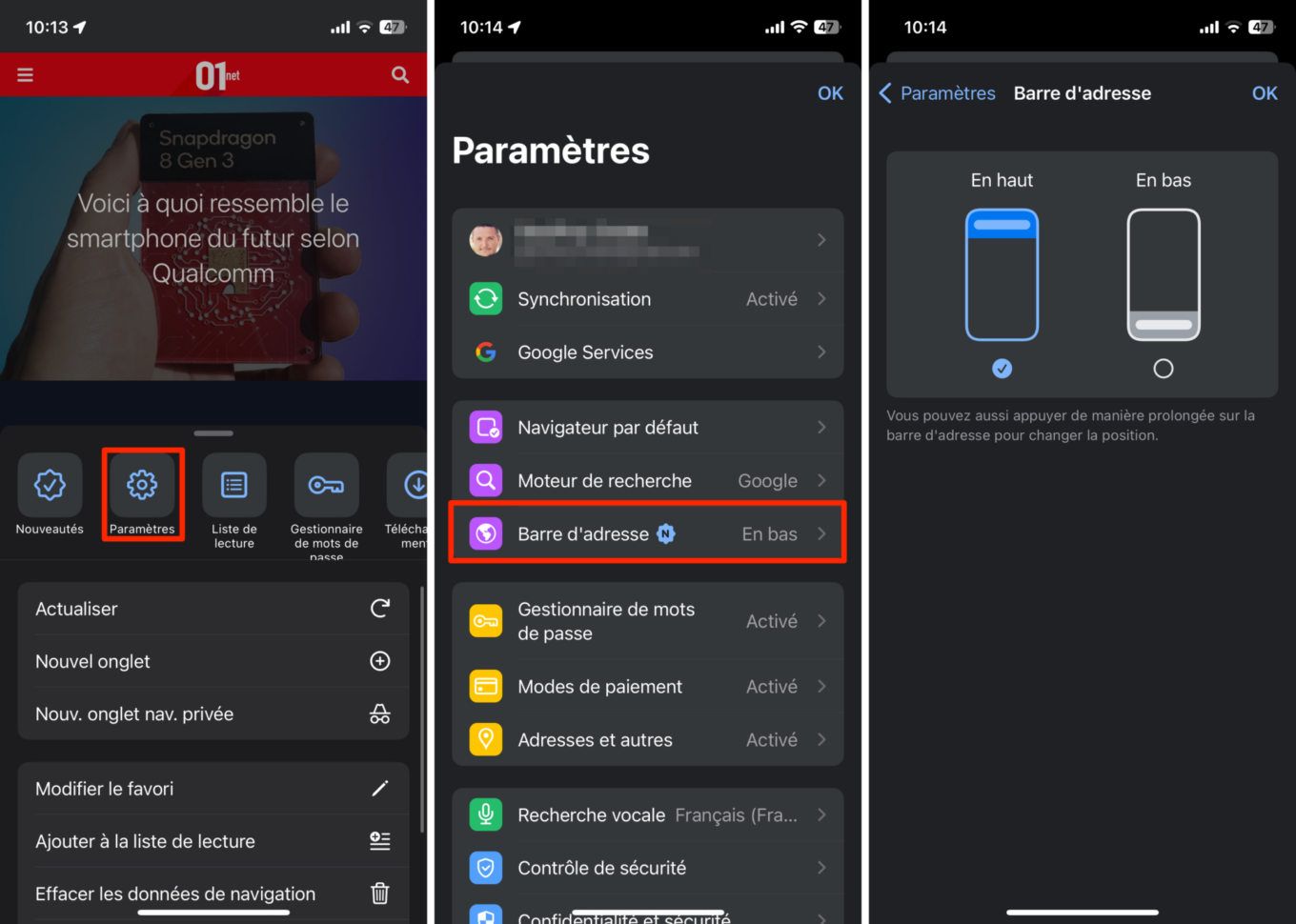Tap the Français voice search language value
The image size is (1296, 924).
click(736, 815)
